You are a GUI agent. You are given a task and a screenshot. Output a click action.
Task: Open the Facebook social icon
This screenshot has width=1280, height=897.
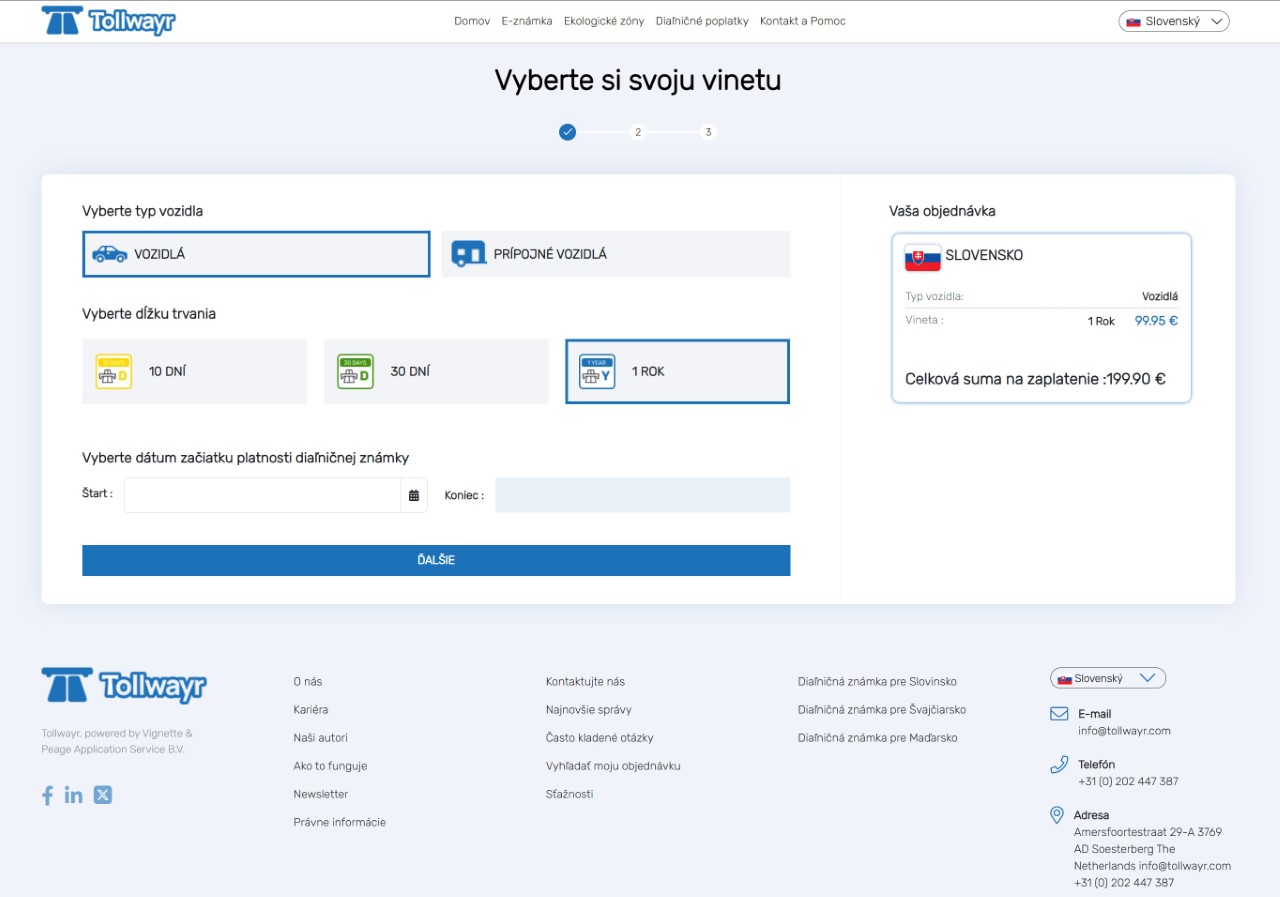pos(47,795)
